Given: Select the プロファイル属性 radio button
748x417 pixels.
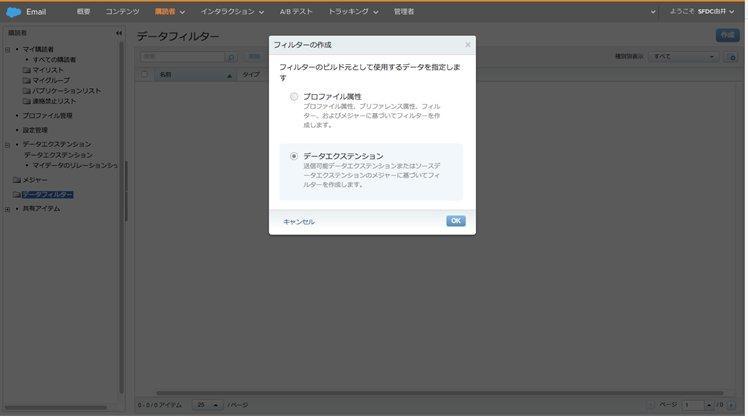Looking at the screenshot, I should tap(294, 97).
